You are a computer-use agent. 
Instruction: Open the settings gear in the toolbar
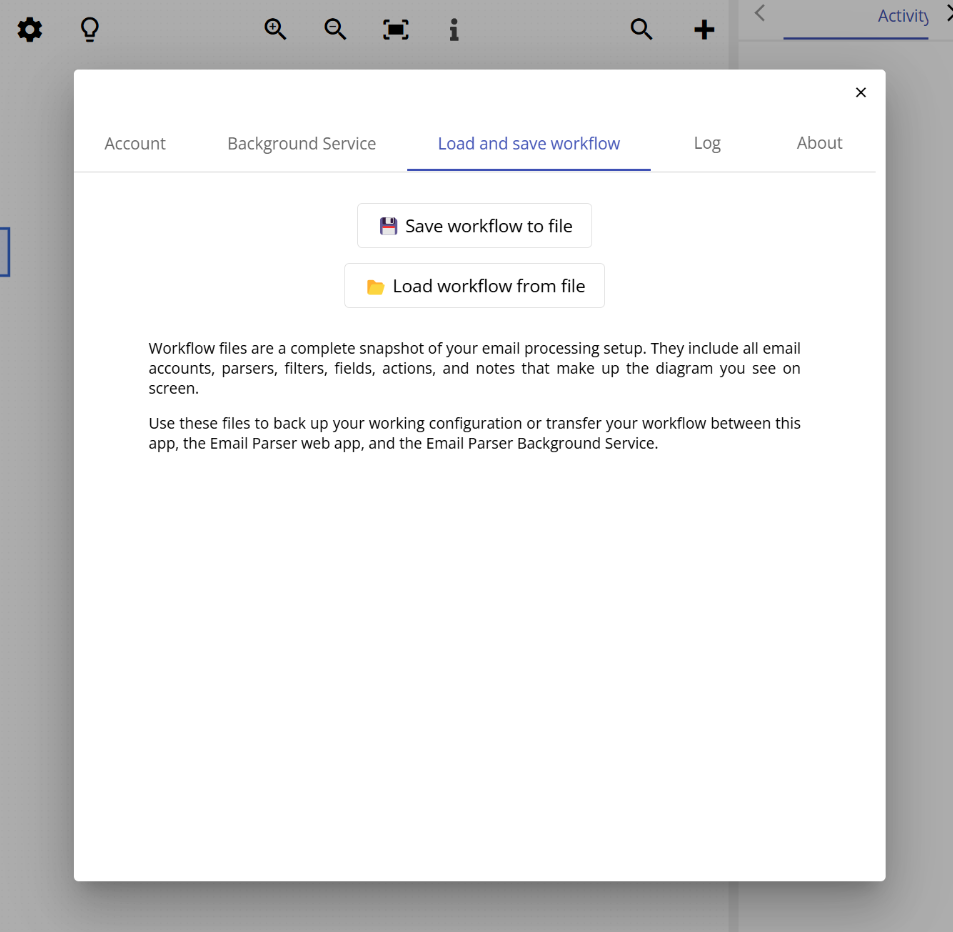coord(29,29)
